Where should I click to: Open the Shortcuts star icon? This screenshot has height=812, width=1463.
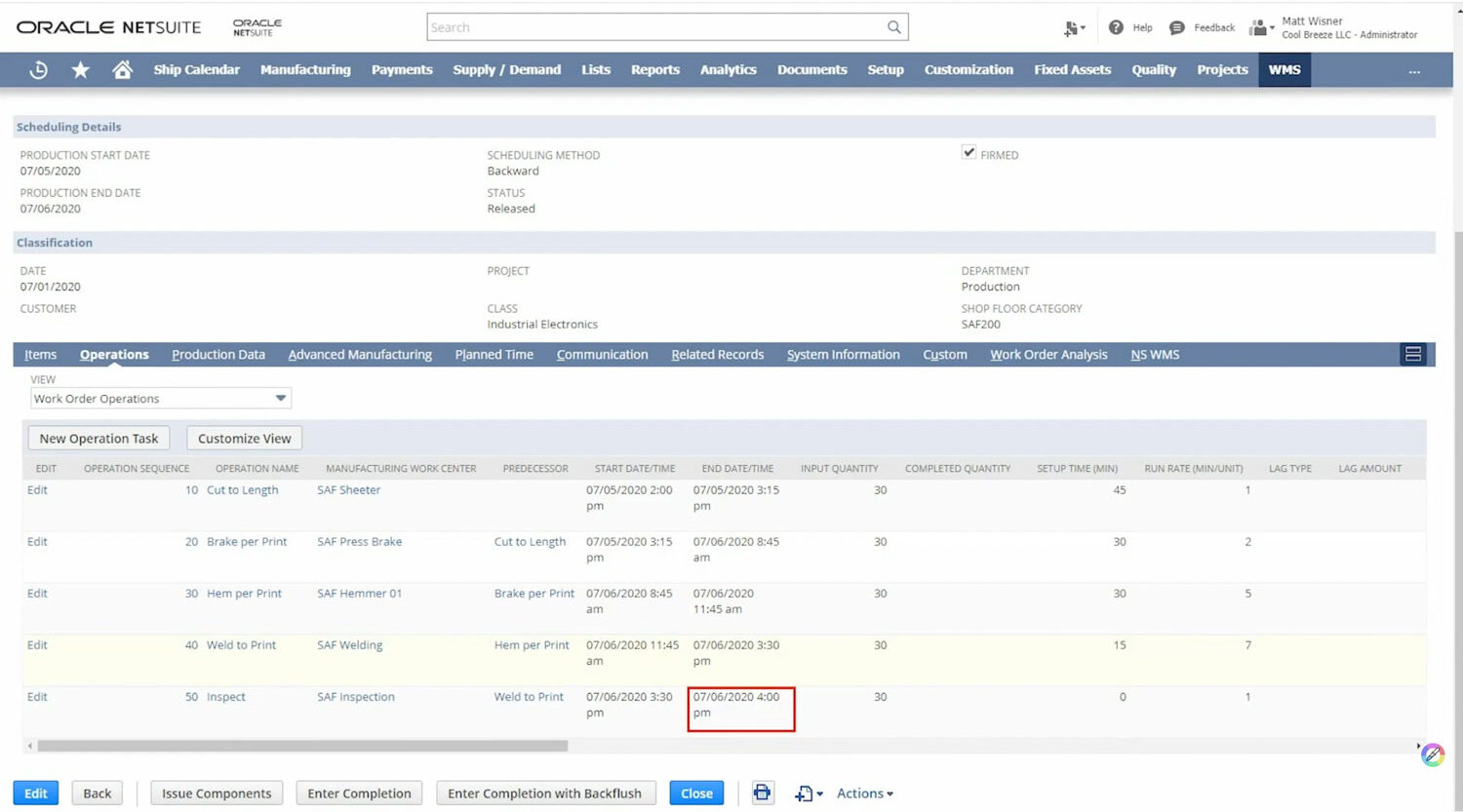point(81,70)
